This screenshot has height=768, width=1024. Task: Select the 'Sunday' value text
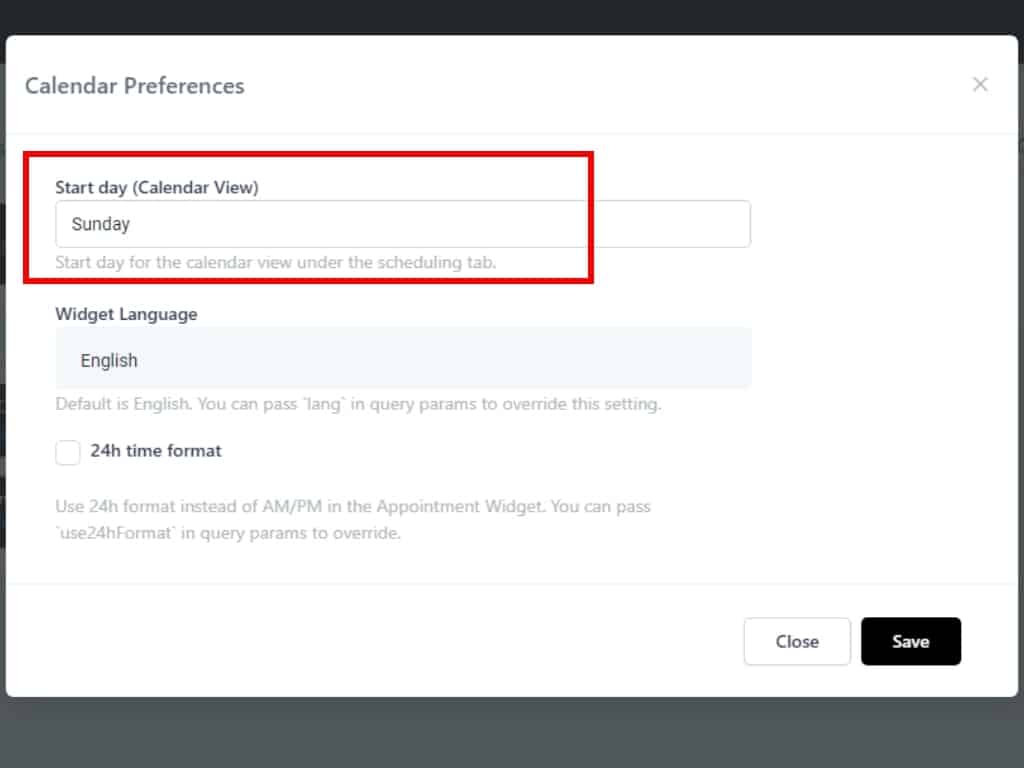point(101,224)
